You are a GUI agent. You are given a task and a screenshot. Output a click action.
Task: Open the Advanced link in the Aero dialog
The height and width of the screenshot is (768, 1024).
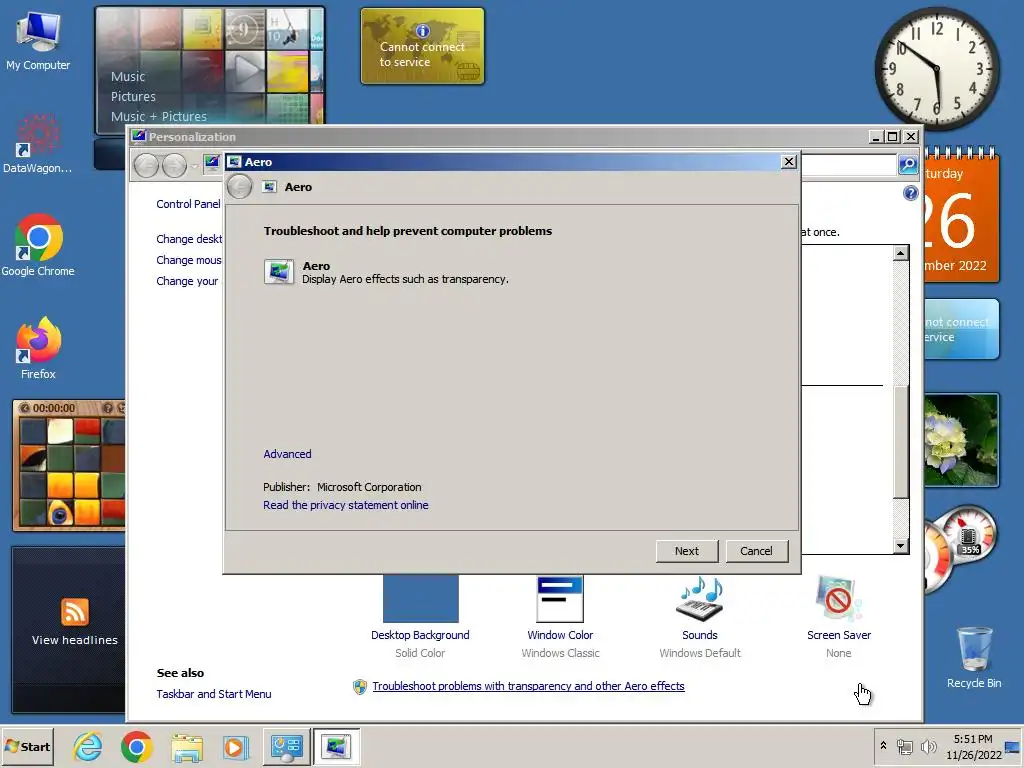pos(287,454)
